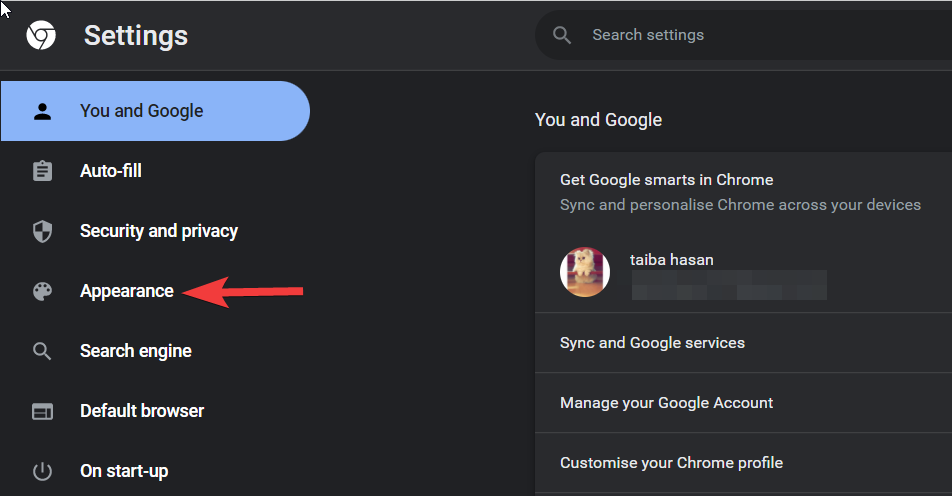Open the Search engine label in sidebar
This screenshot has width=952, height=496.
point(136,351)
